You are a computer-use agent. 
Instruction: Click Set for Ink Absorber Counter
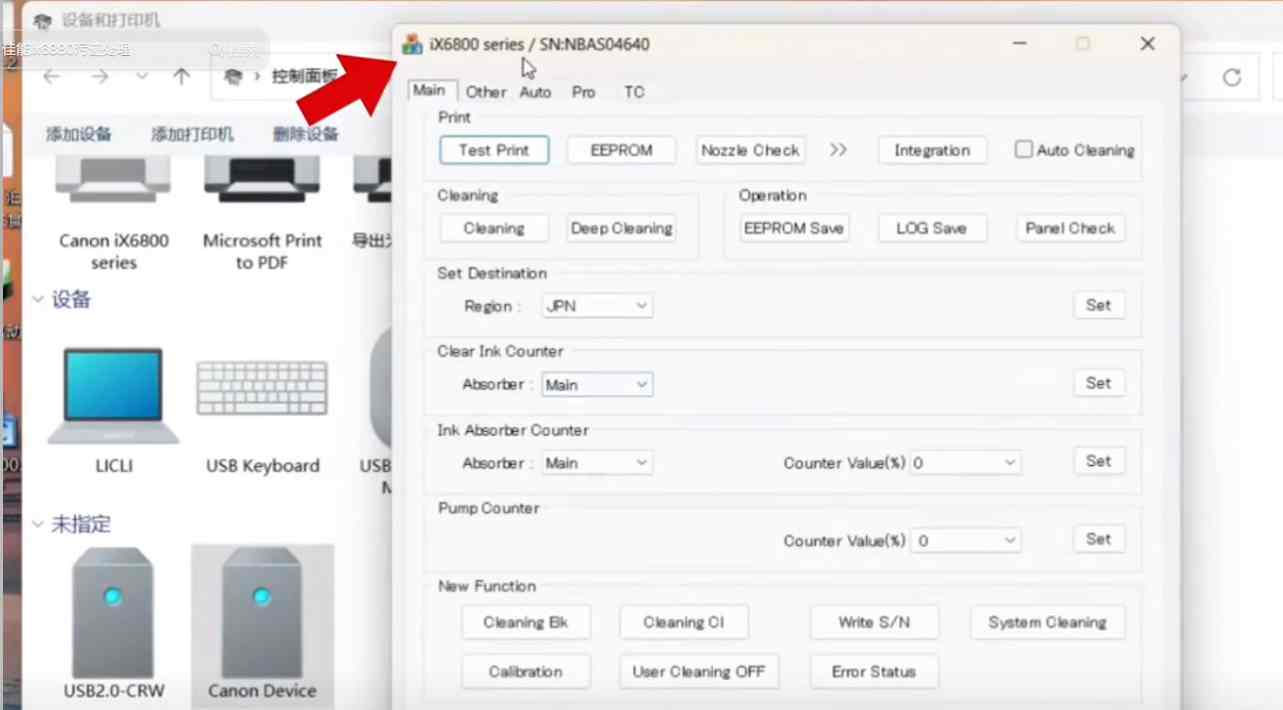[x=1099, y=461]
